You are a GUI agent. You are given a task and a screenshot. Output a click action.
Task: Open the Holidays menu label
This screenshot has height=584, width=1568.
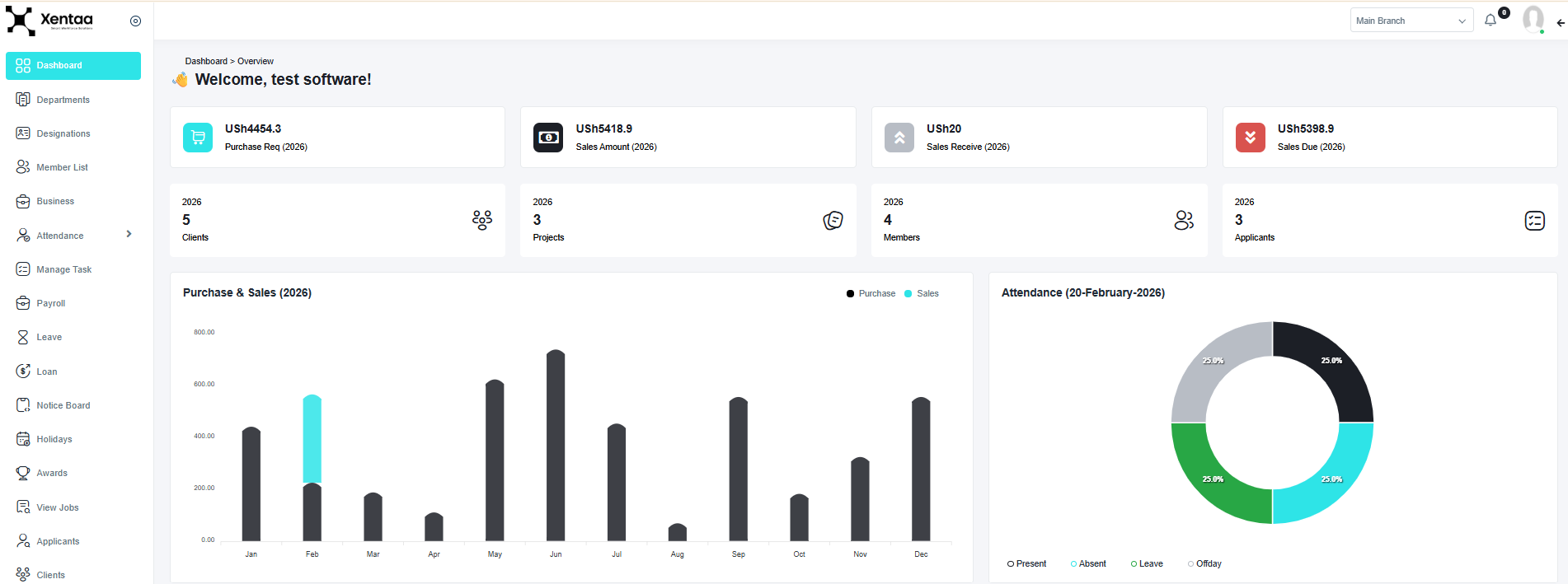point(54,439)
